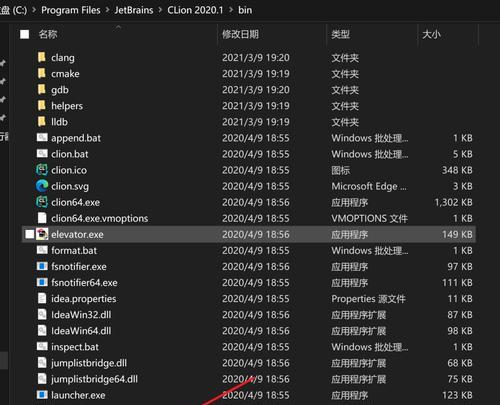This screenshot has width=500, height=405.
Task: Click the launcher.exe application icon
Action: [42, 395]
